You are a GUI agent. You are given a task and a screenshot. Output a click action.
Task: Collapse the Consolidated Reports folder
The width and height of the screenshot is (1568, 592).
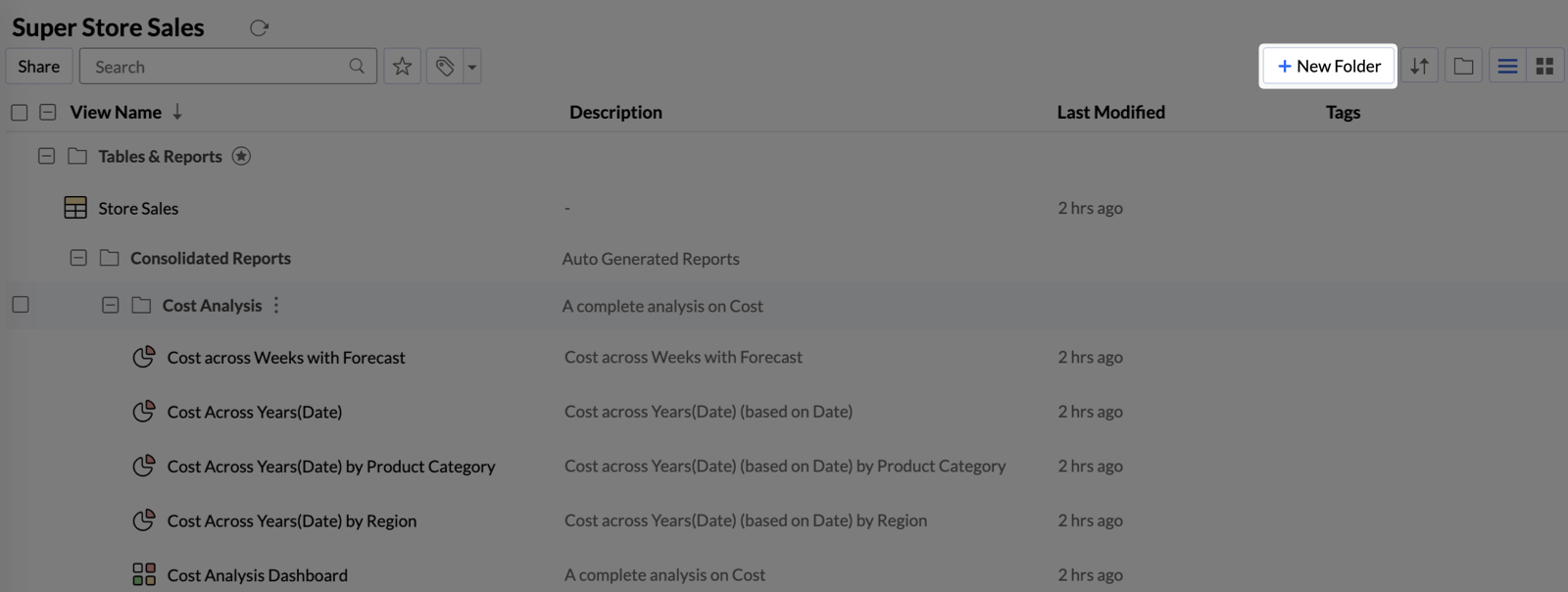pyautogui.click(x=78, y=258)
